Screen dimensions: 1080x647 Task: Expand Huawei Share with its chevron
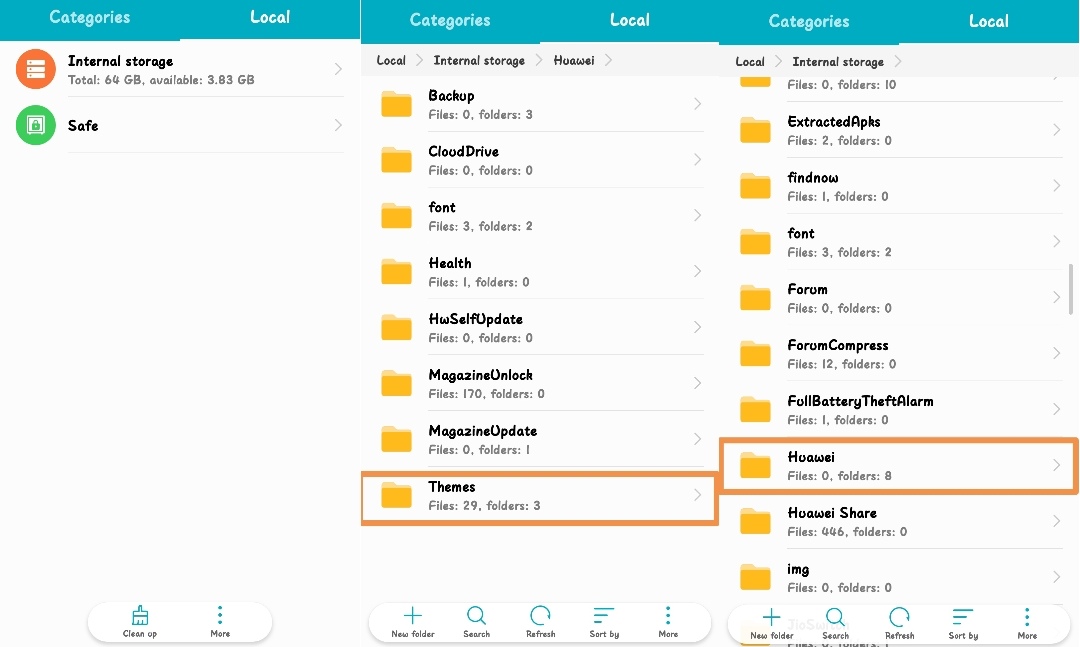click(x=1058, y=521)
